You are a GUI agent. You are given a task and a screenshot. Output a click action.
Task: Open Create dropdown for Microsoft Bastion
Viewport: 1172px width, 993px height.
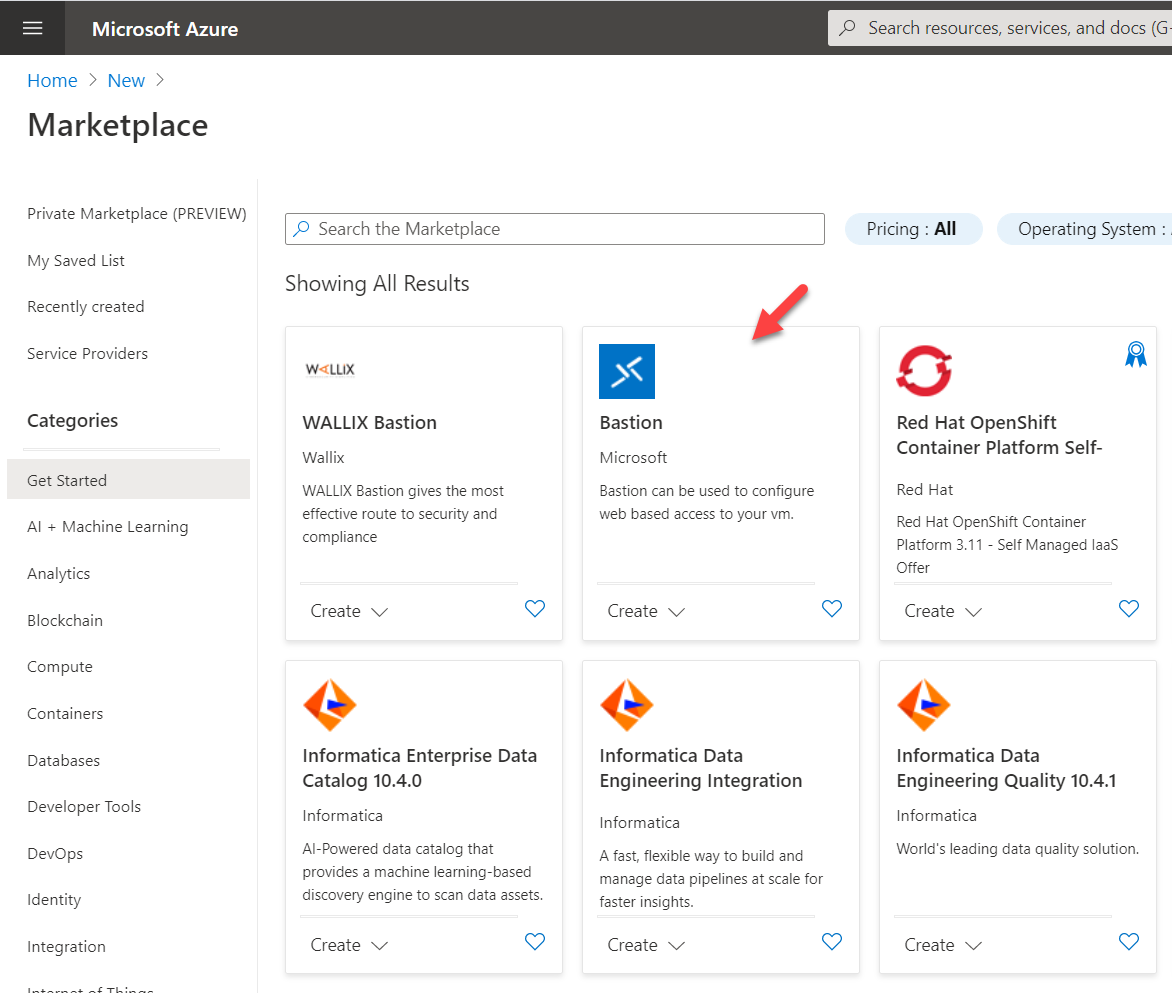tap(646, 611)
